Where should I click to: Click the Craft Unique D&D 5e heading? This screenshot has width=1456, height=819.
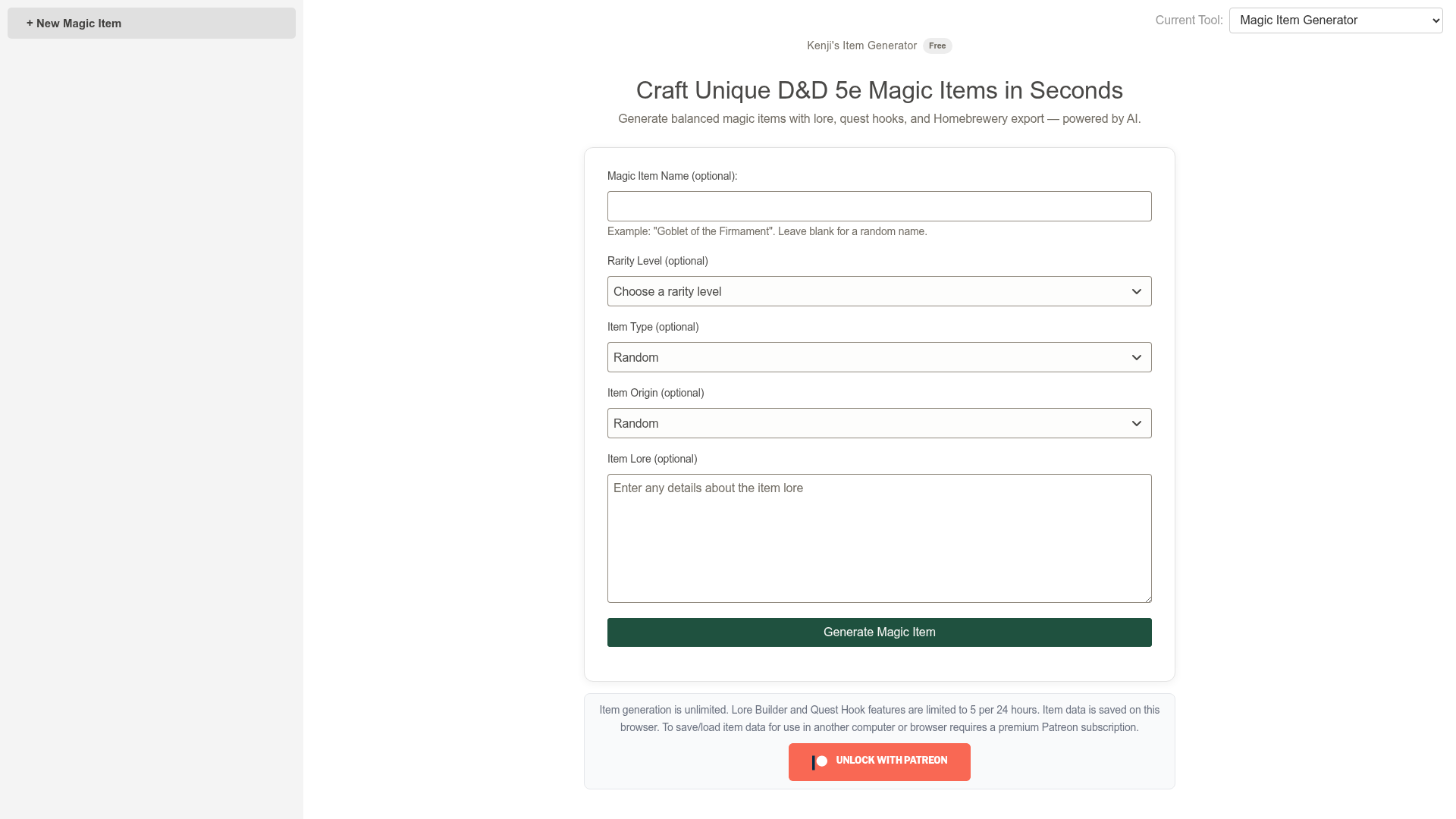click(879, 90)
